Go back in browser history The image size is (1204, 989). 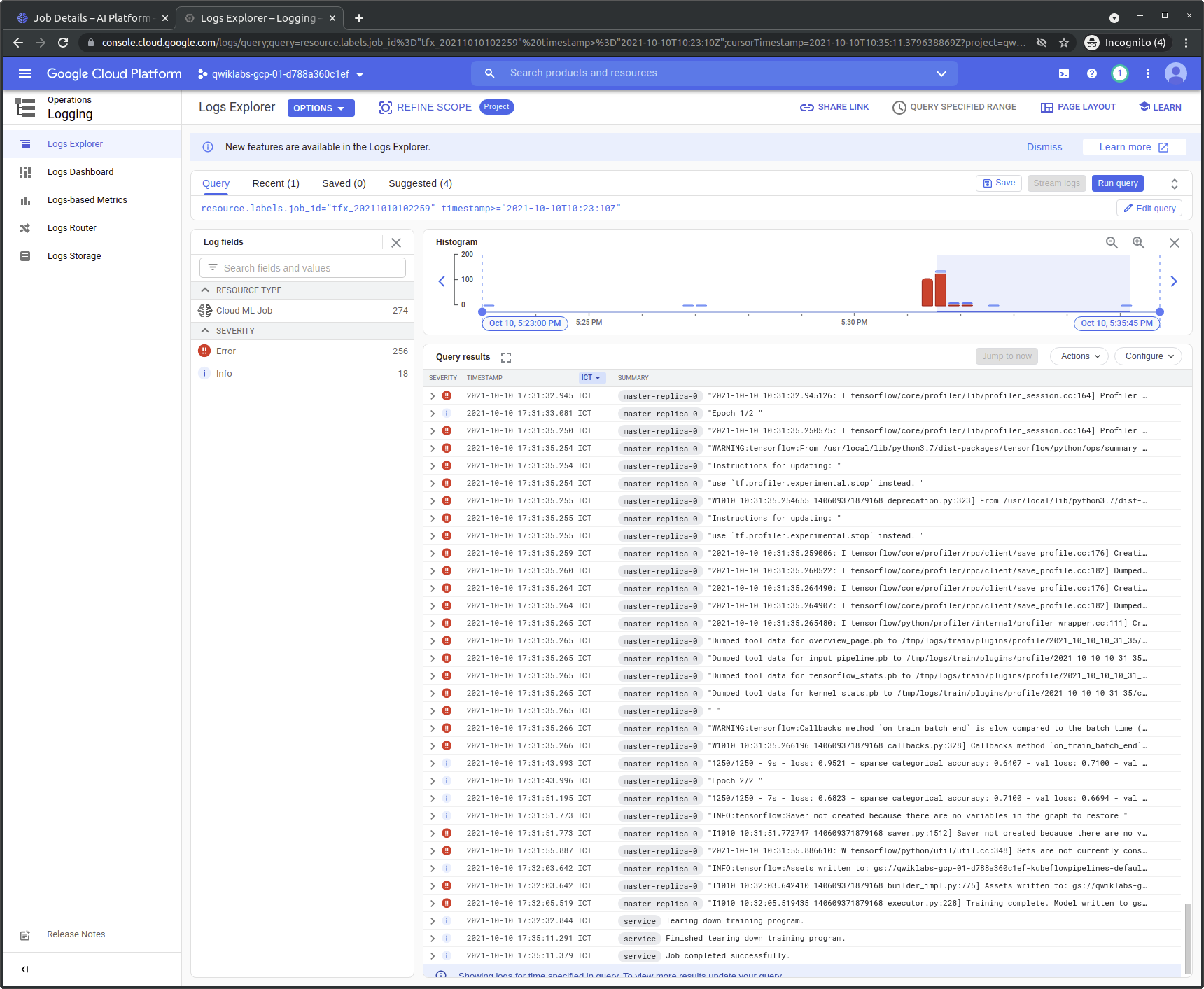(18, 43)
